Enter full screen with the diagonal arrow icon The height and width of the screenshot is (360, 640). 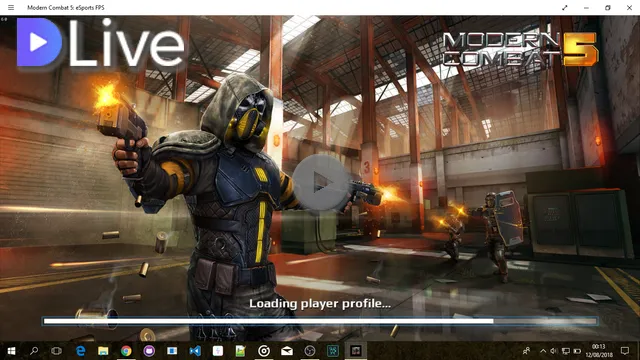click(564, 7)
